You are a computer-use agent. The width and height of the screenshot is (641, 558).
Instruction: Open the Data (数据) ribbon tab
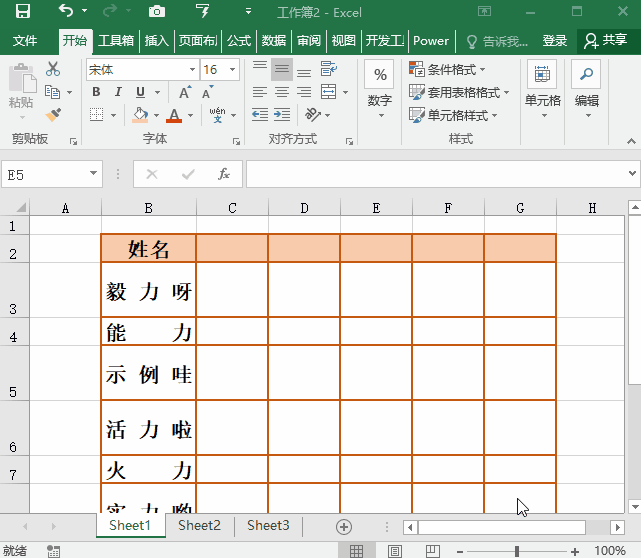(274, 41)
